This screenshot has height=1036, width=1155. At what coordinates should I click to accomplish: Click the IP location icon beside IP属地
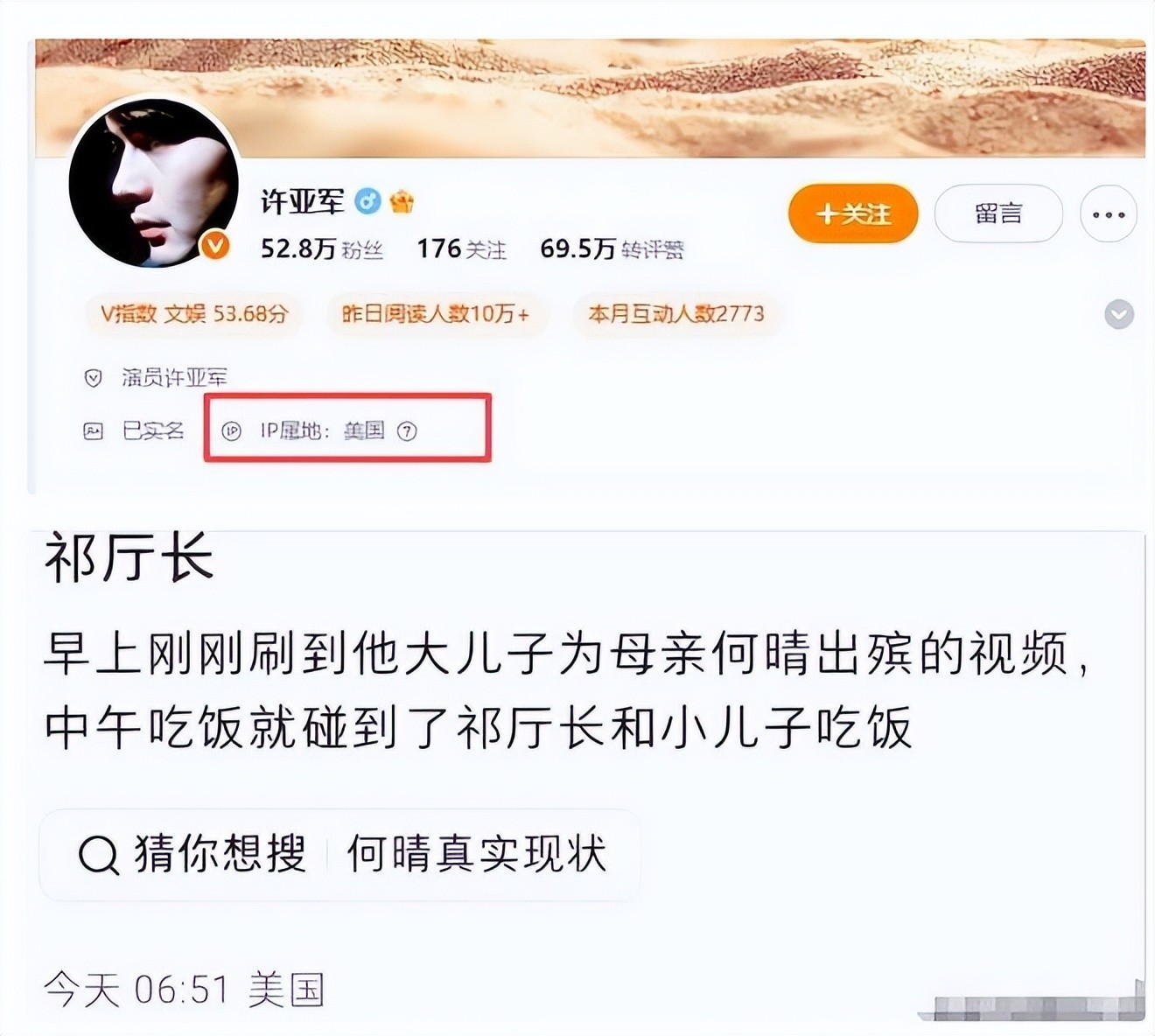(231, 430)
